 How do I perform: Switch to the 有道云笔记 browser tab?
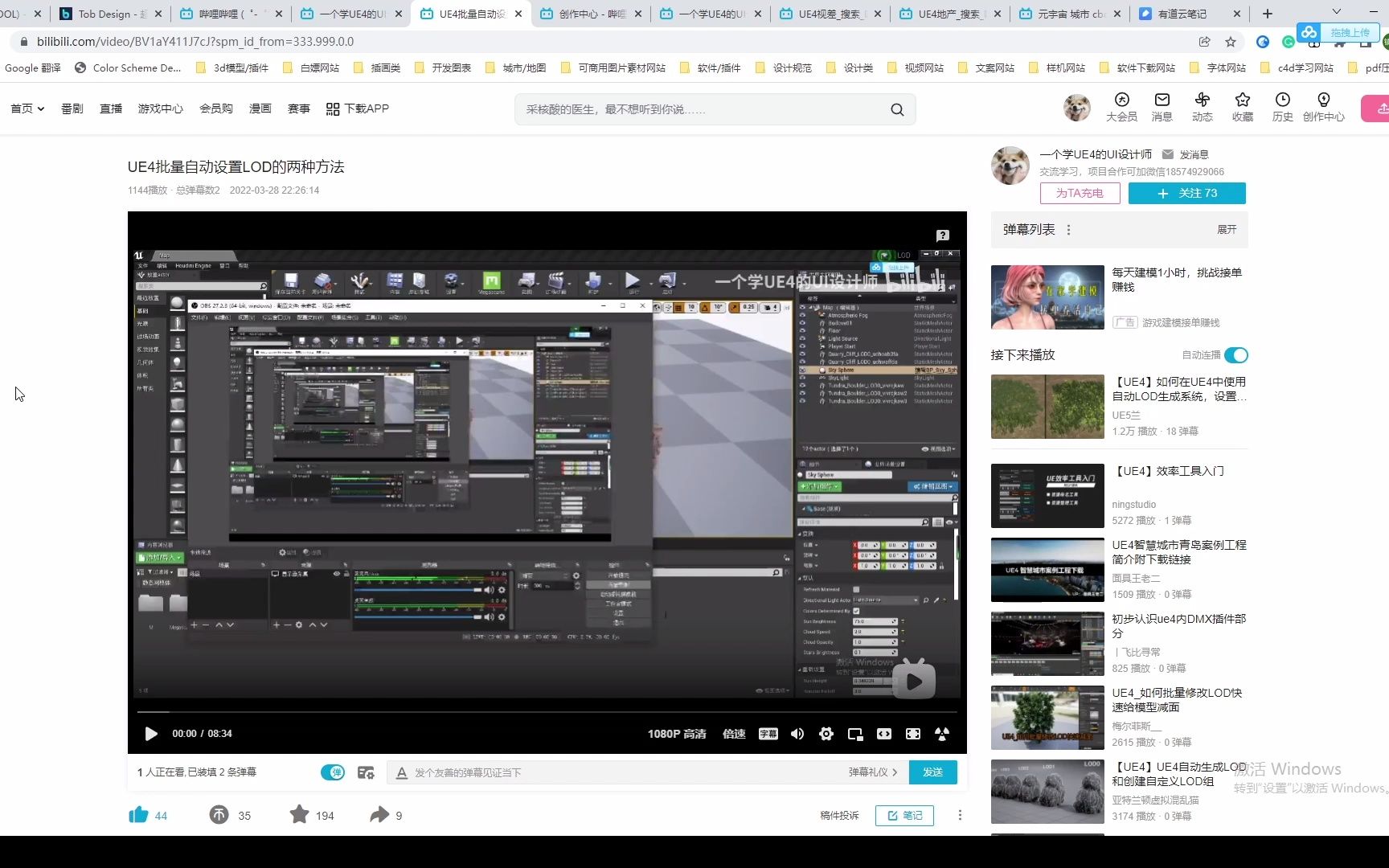pos(1189,14)
